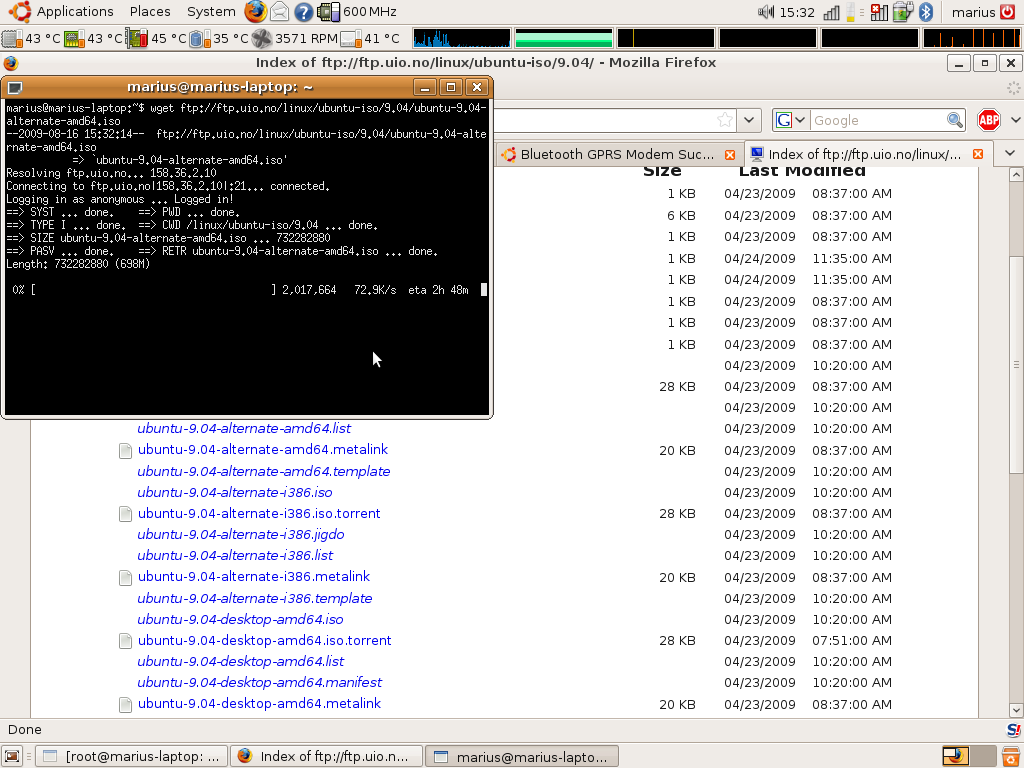
Task: Open the terminal window menu icon
Action: pos(15,87)
